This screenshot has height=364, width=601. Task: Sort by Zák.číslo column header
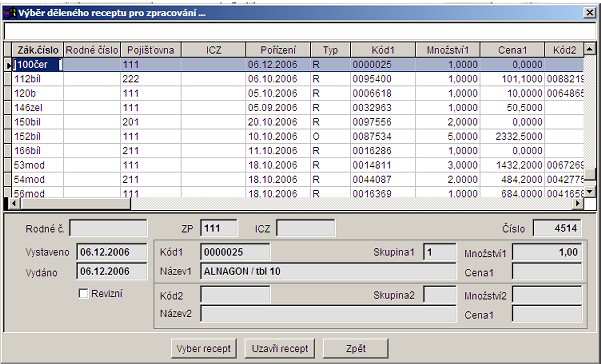(x=38, y=50)
